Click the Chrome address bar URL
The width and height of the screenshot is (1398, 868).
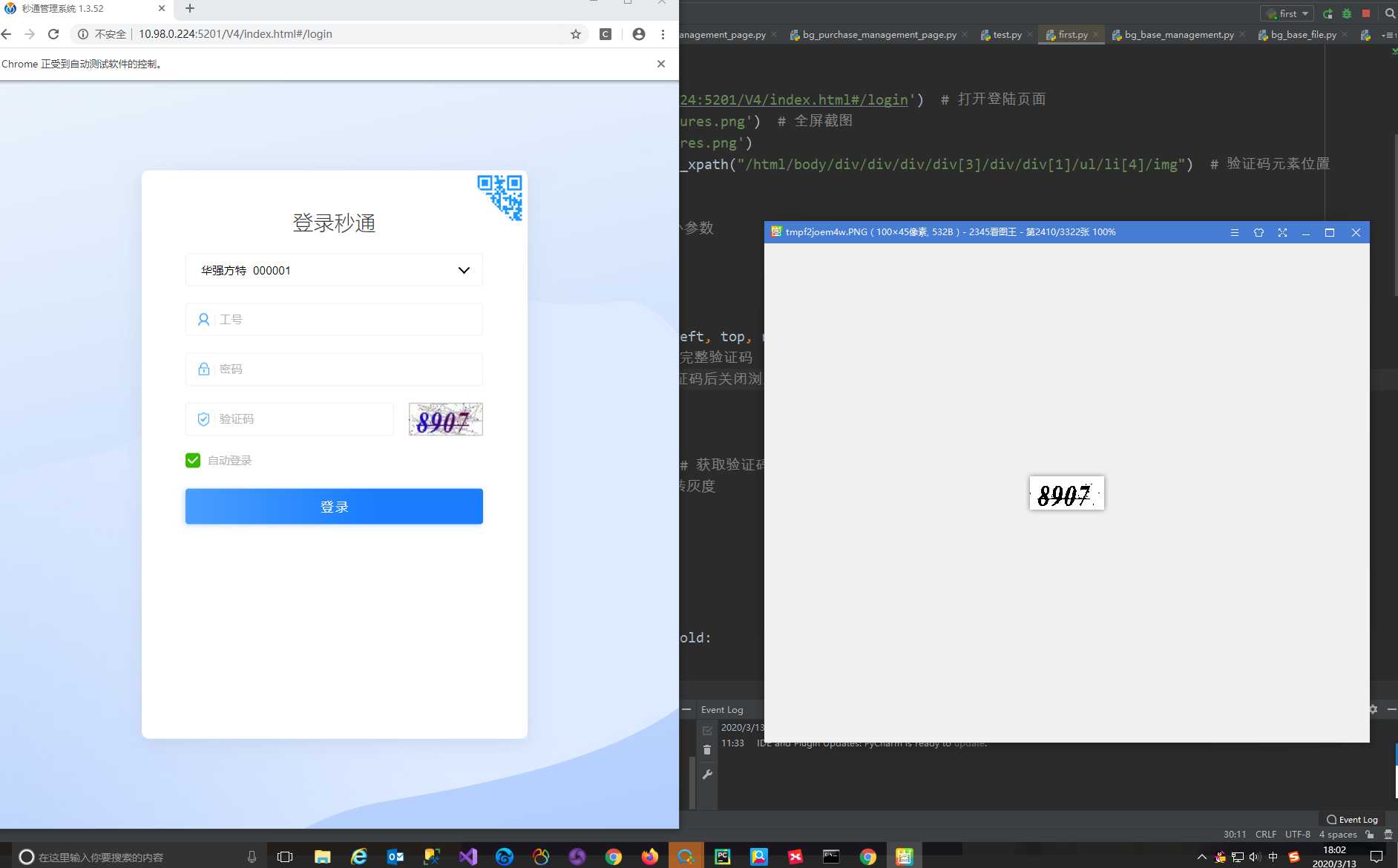(x=235, y=34)
